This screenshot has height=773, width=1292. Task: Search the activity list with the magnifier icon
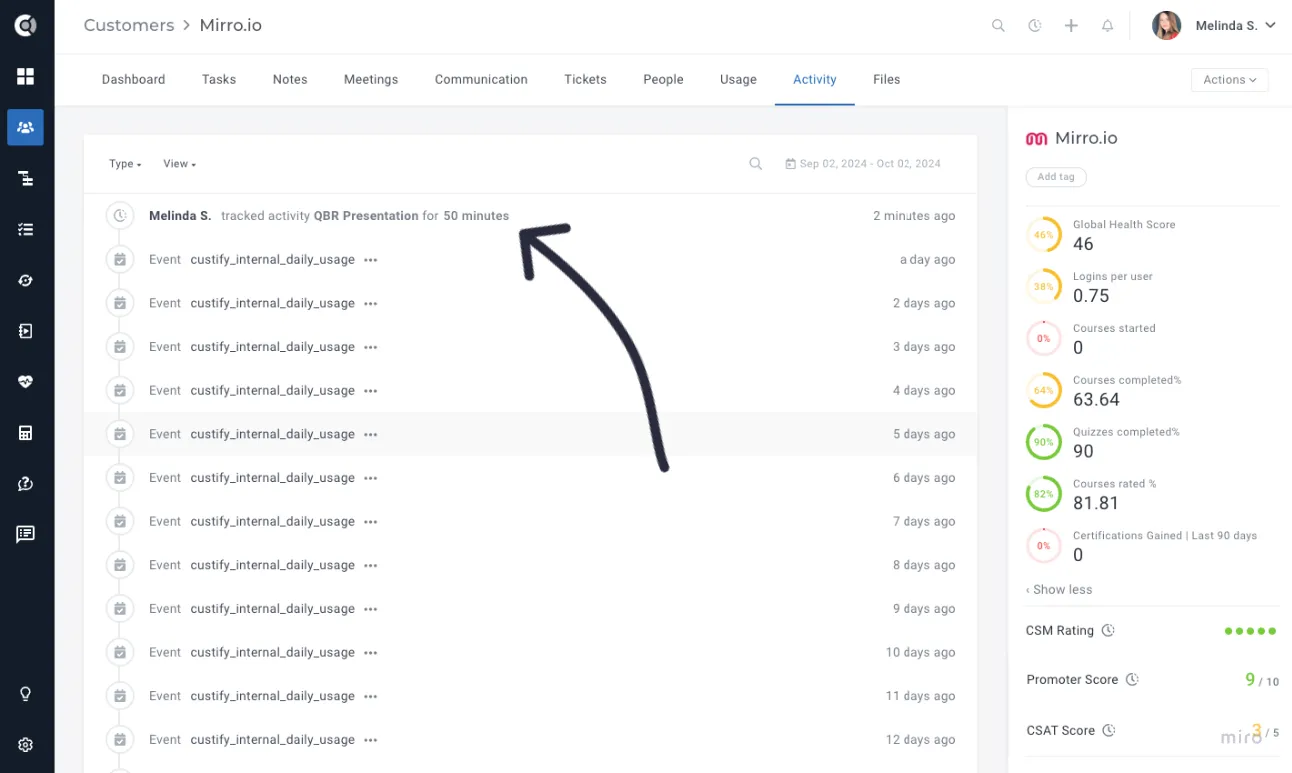point(756,164)
